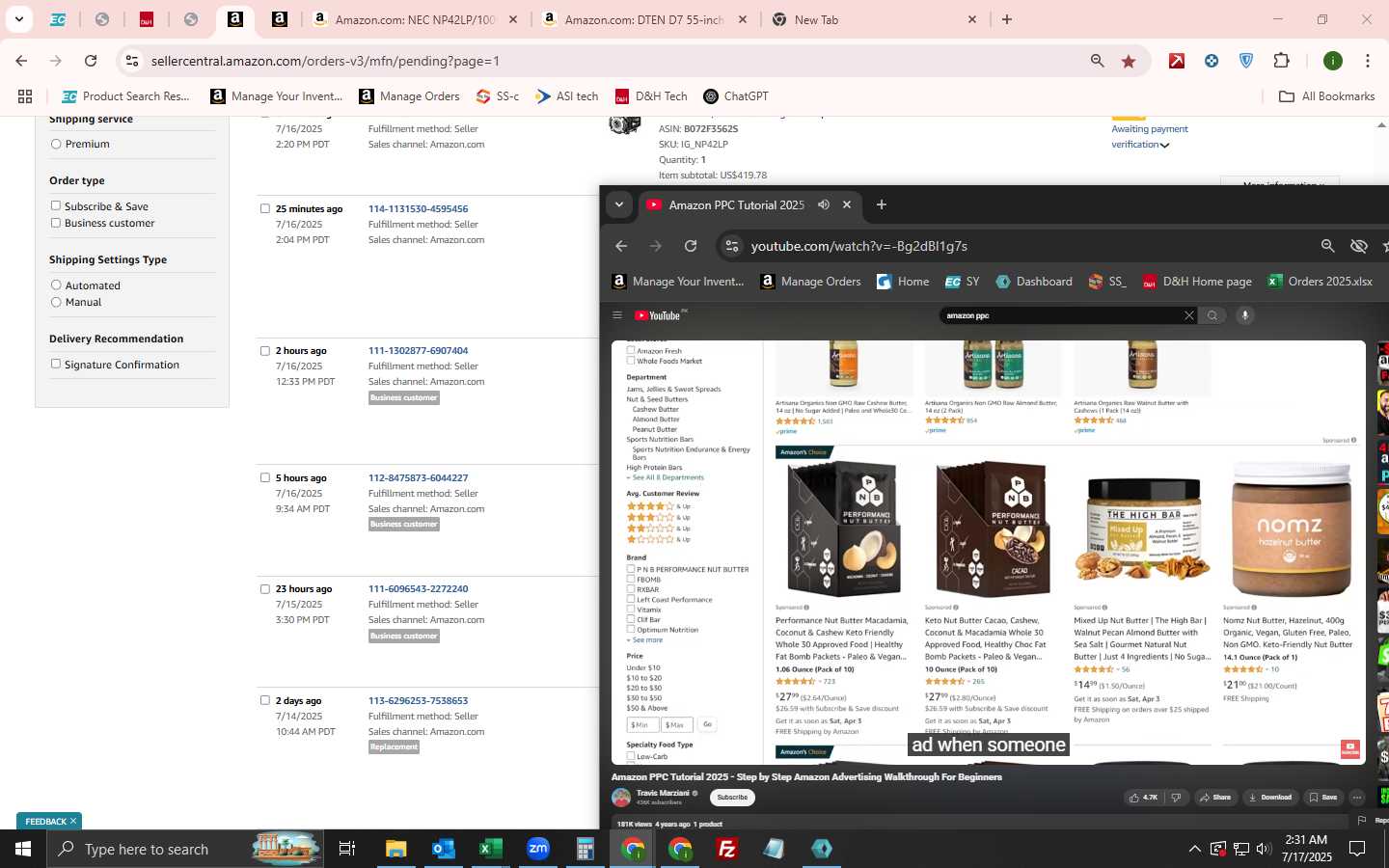
Task: Reload the YouTube page
Action: 691,246
